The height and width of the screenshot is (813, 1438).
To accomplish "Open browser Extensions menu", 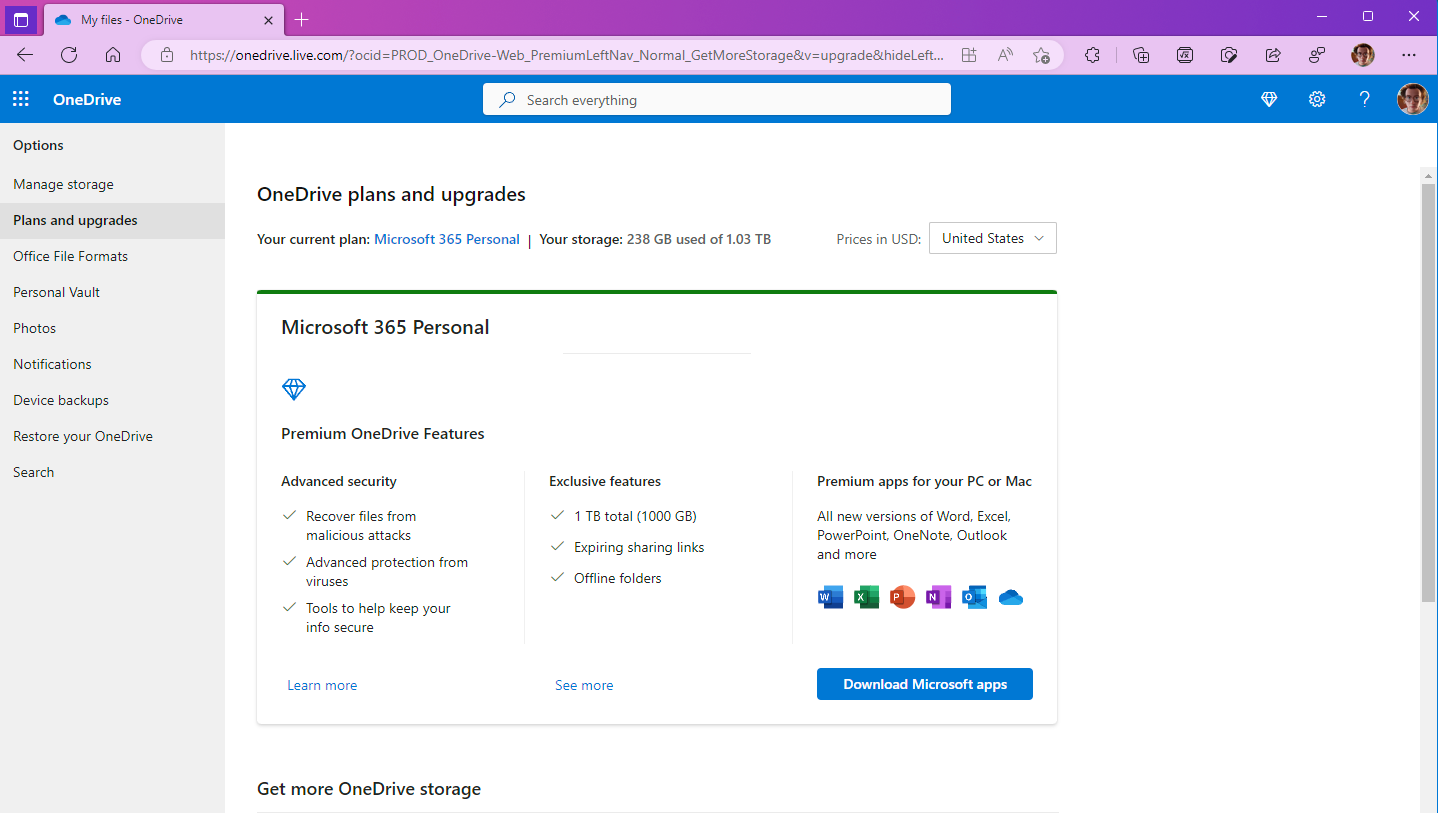I will click(x=1092, y=55).
